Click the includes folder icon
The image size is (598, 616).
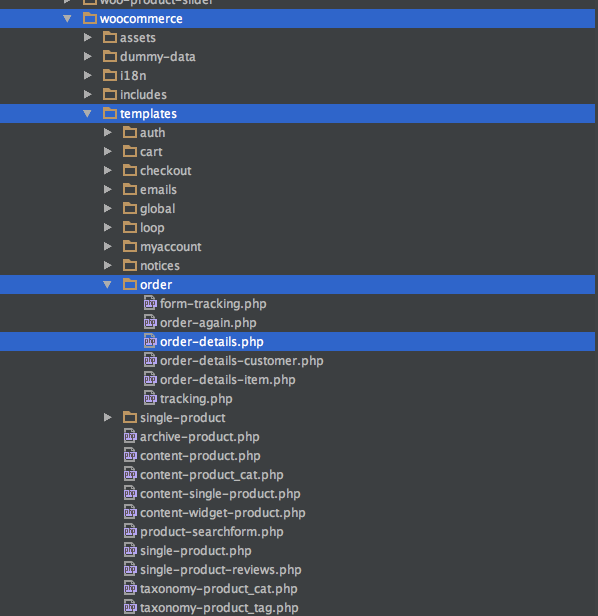click(x=110, y=94)
